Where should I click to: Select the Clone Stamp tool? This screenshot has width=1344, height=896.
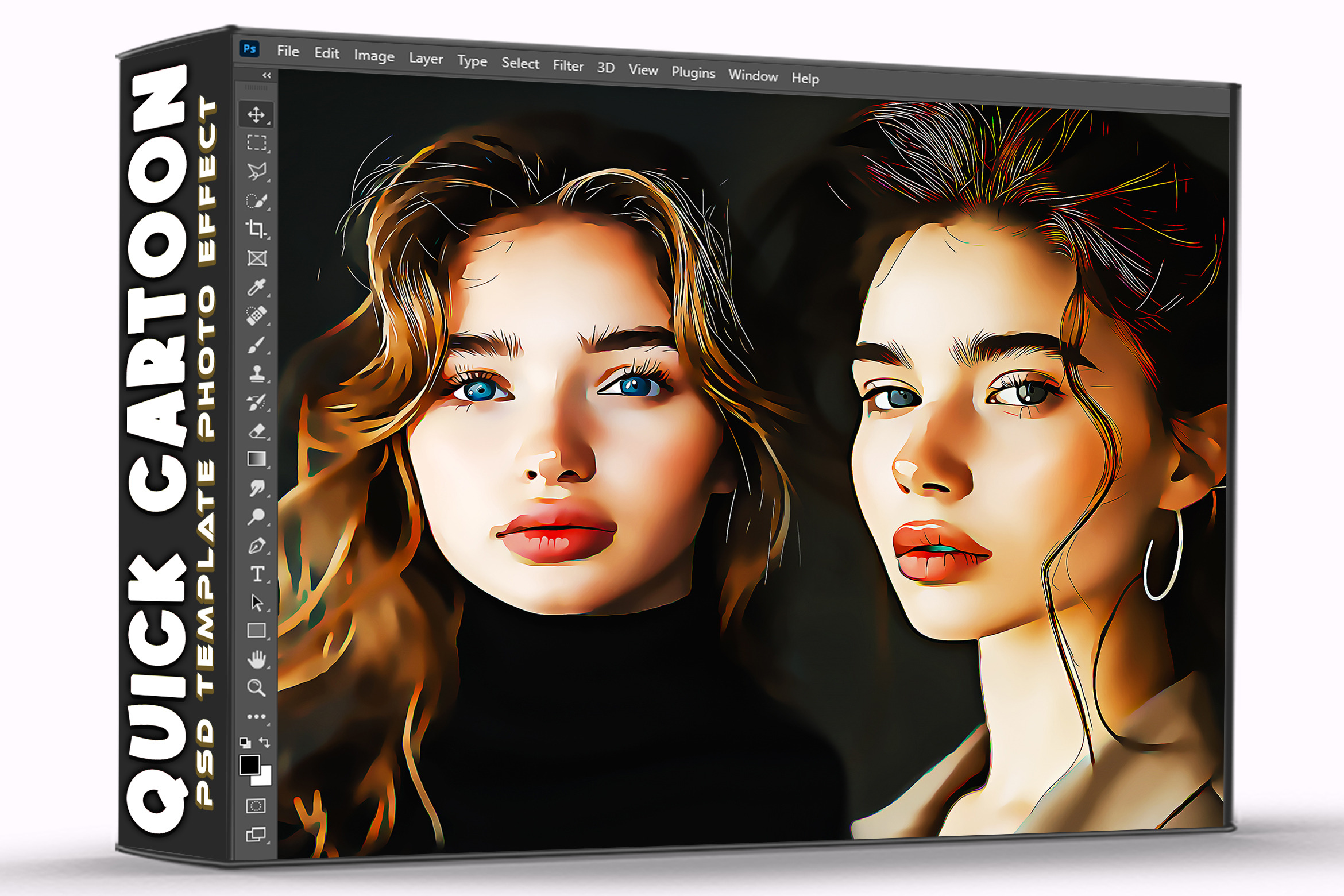point(256,373)
